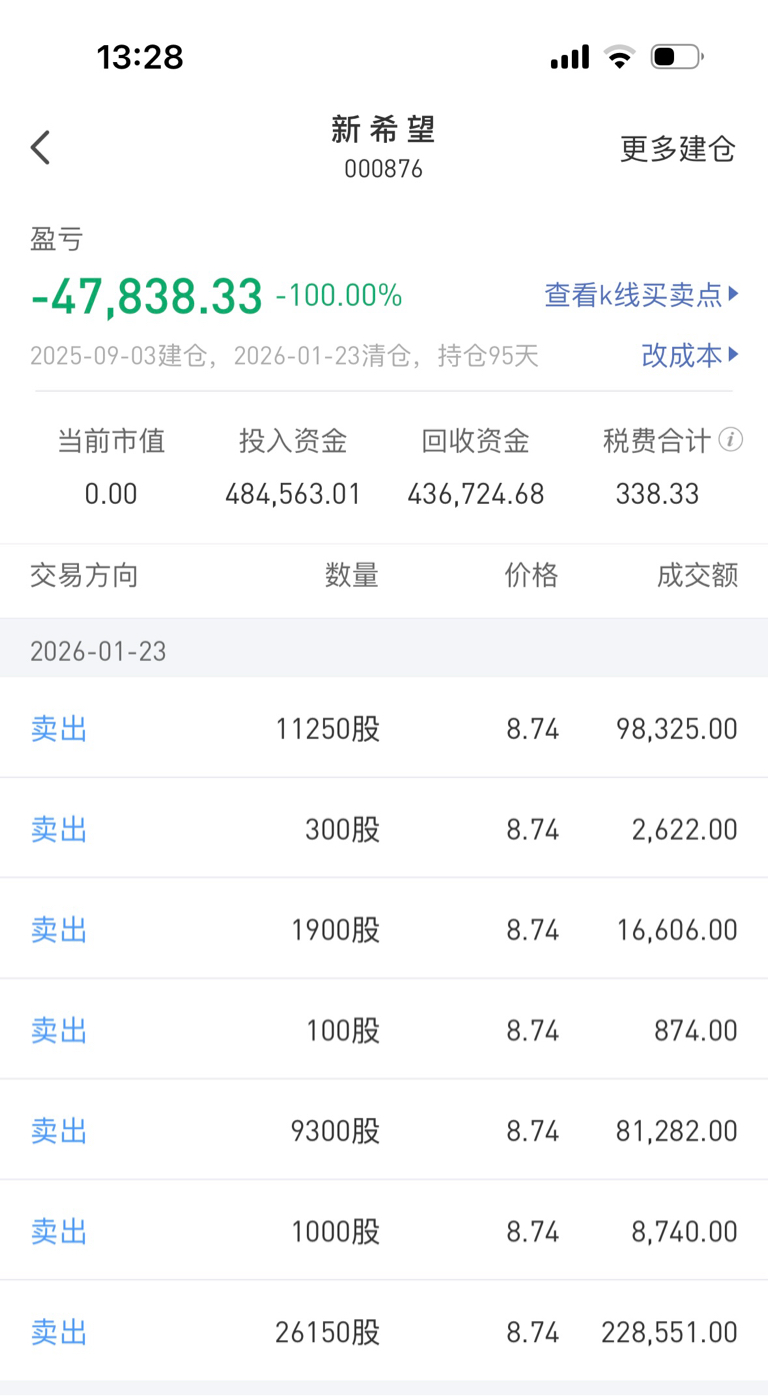Tap price 8.74 in 26150股 row
769x1396 pixels.
pyautogui.click(x=533, y=1332)
